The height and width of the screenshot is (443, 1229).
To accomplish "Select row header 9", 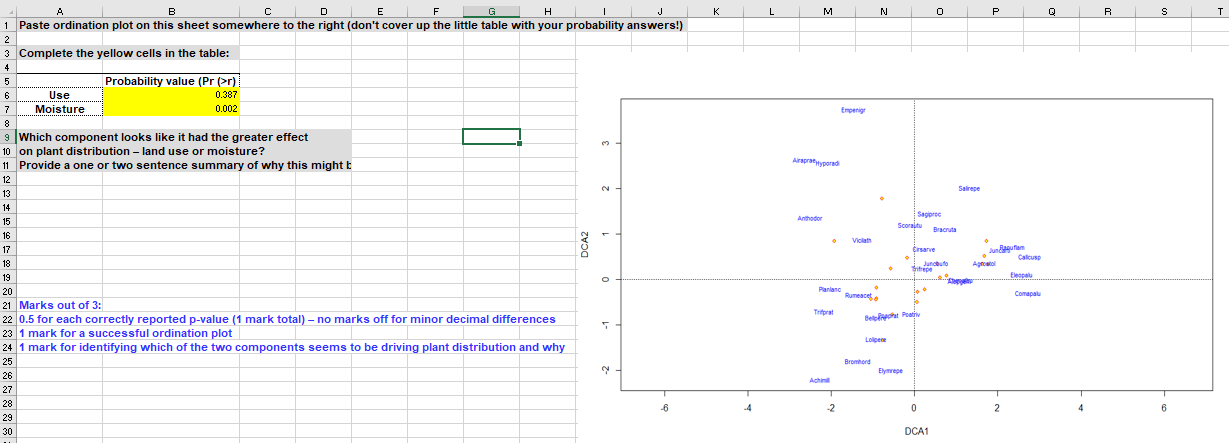I will click(x=8, y=137).
